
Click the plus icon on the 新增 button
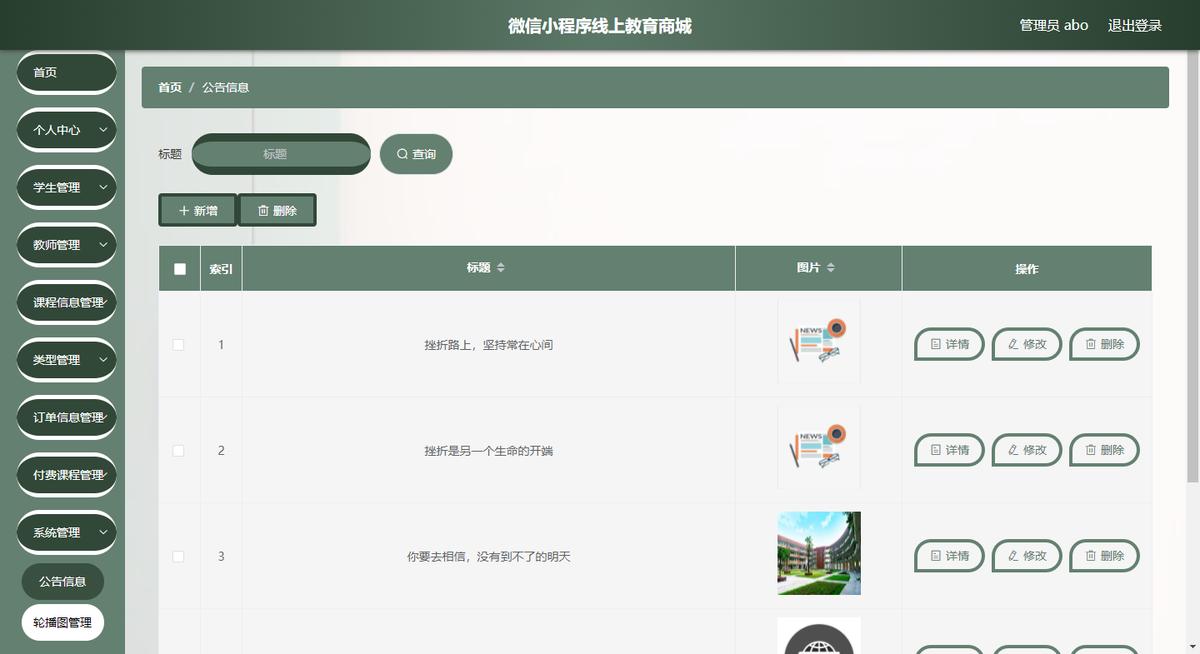pos(184,211)
